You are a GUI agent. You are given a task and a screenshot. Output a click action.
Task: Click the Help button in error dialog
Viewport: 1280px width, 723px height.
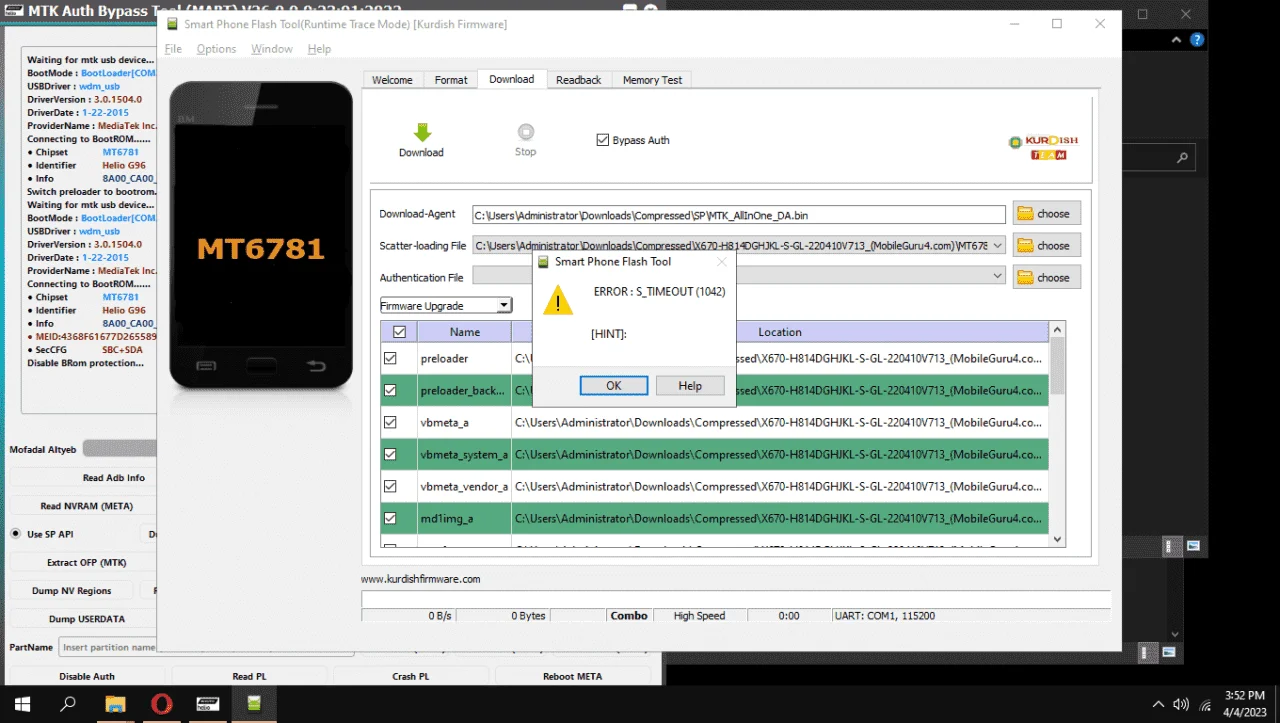click(690, 385)
